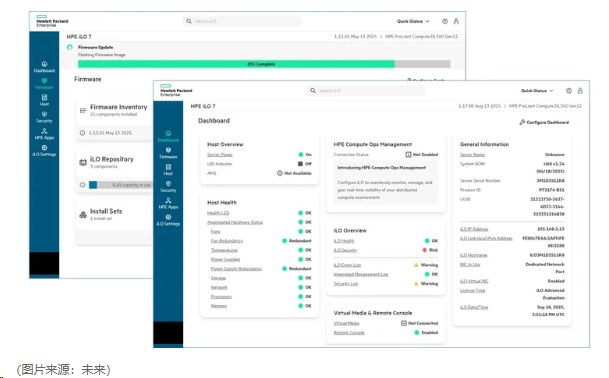Screen dimensions: 609x378
Task: Click help icon in front Dashboard window header
Action: 569,91
